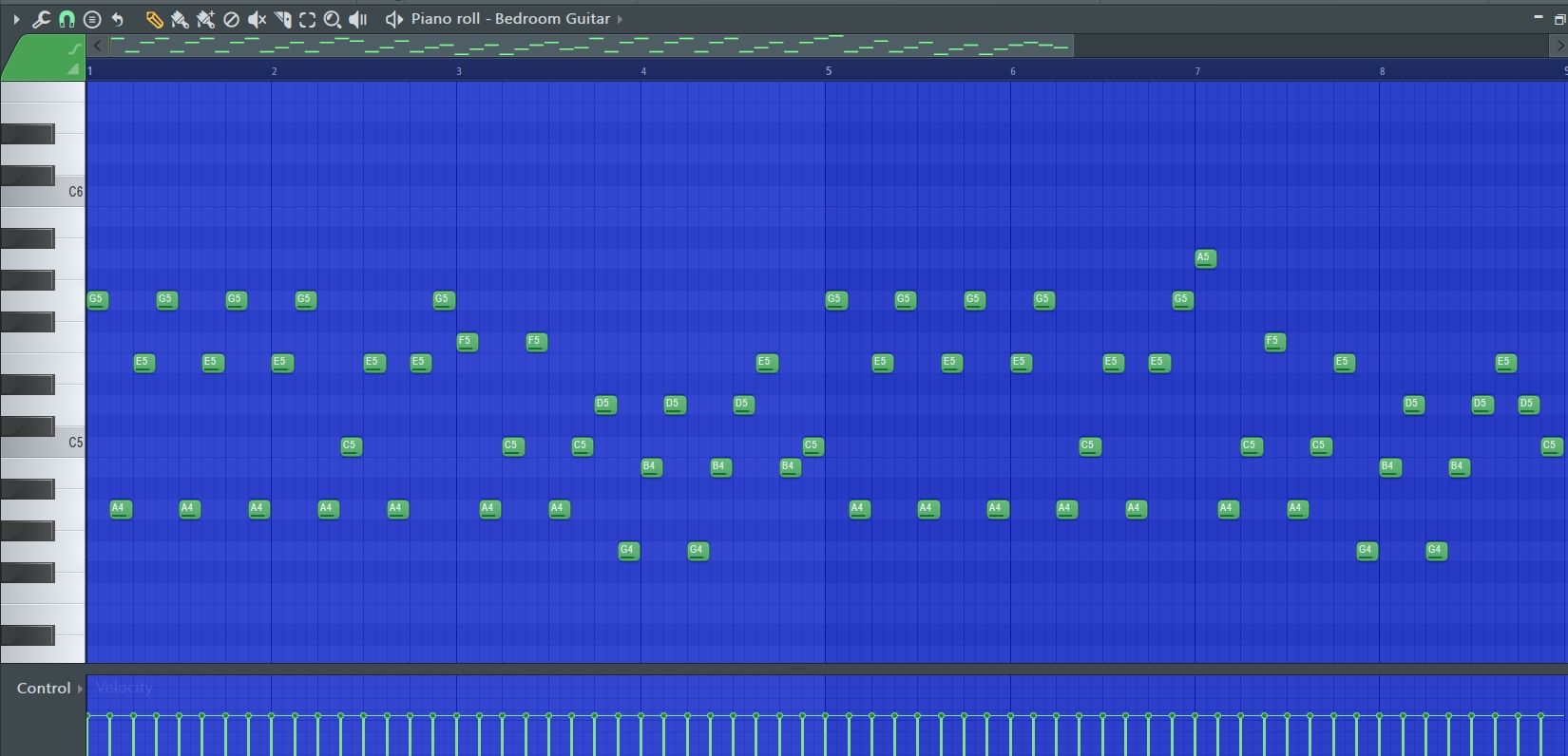The image size is (1568, 756).
Task: Select the pencil Draw tool
Action: [x=153, y=19]
